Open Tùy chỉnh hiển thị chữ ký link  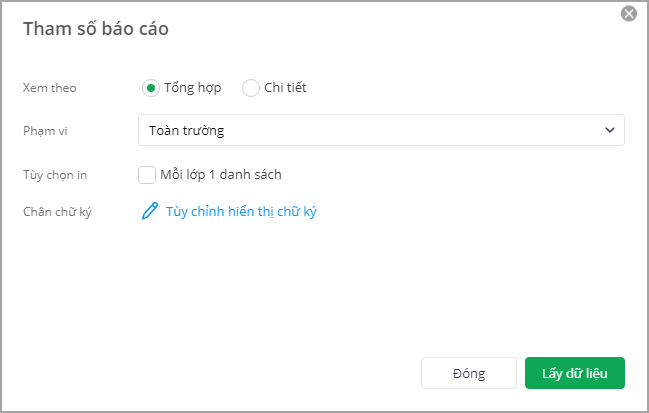[x=241, y=211]
